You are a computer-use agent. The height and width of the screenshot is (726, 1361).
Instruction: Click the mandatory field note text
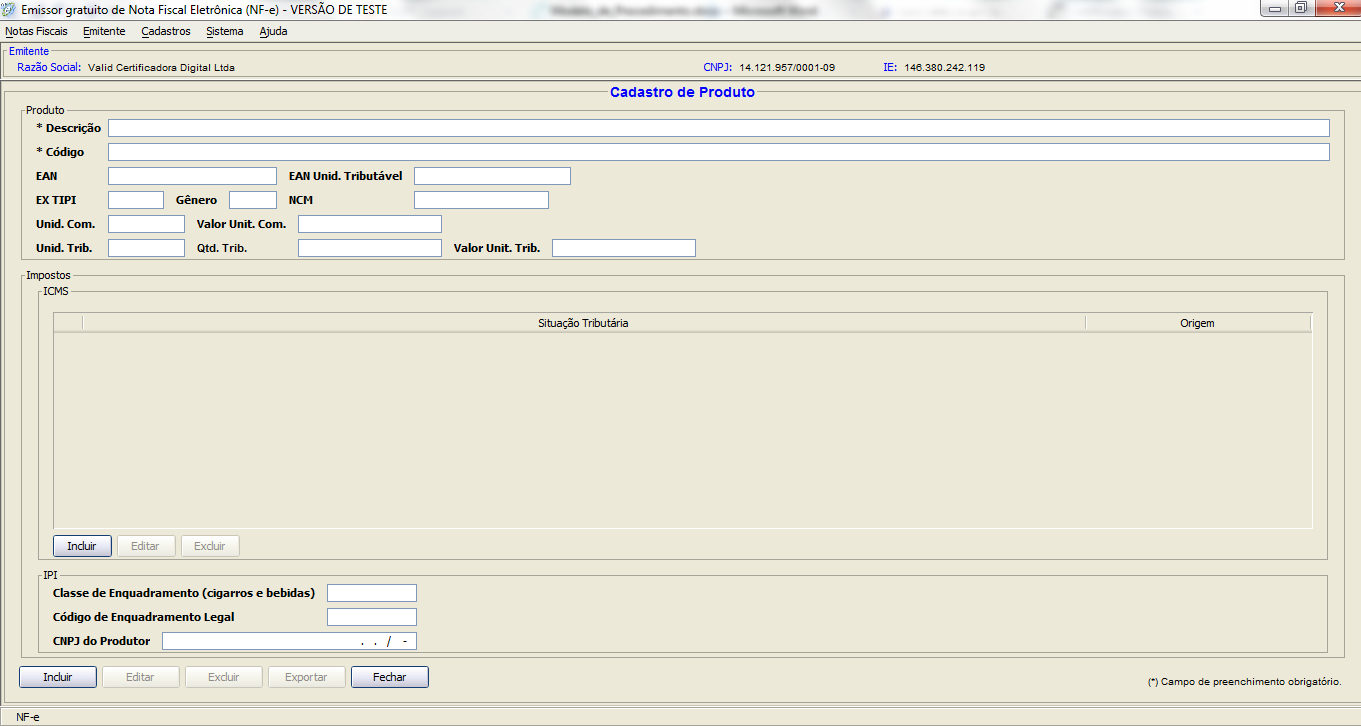[1244, 682]
